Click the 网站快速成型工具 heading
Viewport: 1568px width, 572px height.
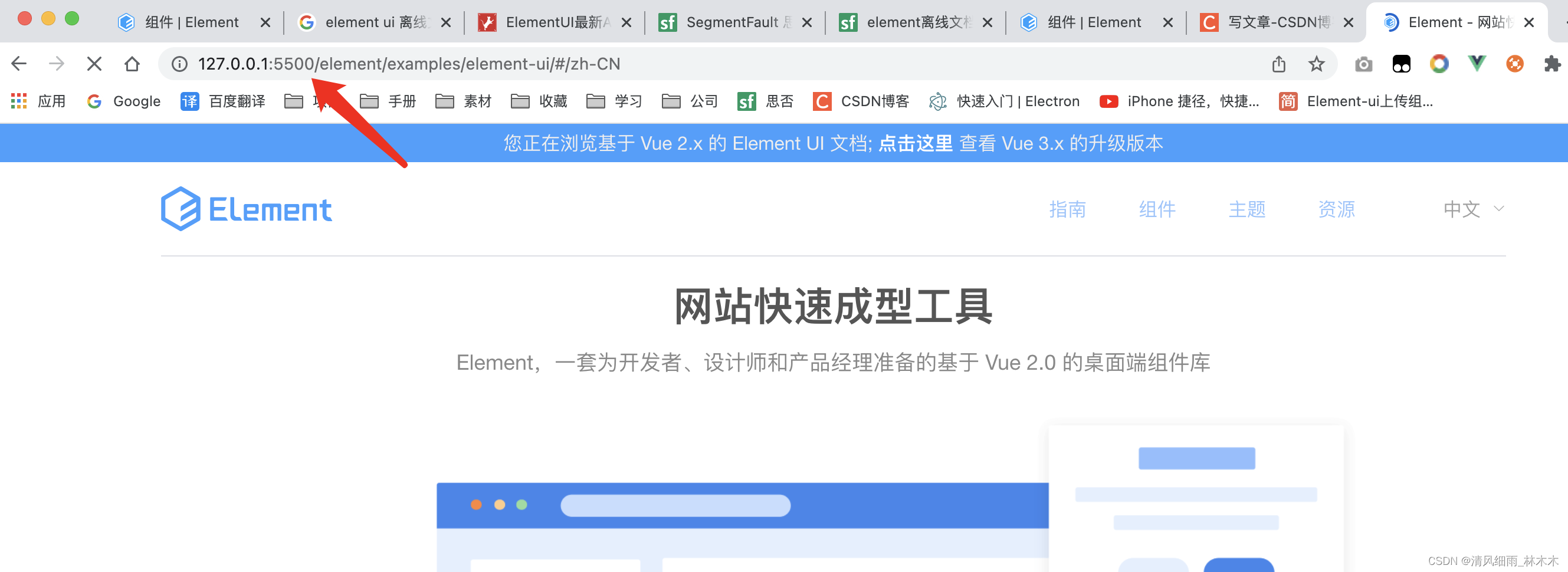pos(834,307)
